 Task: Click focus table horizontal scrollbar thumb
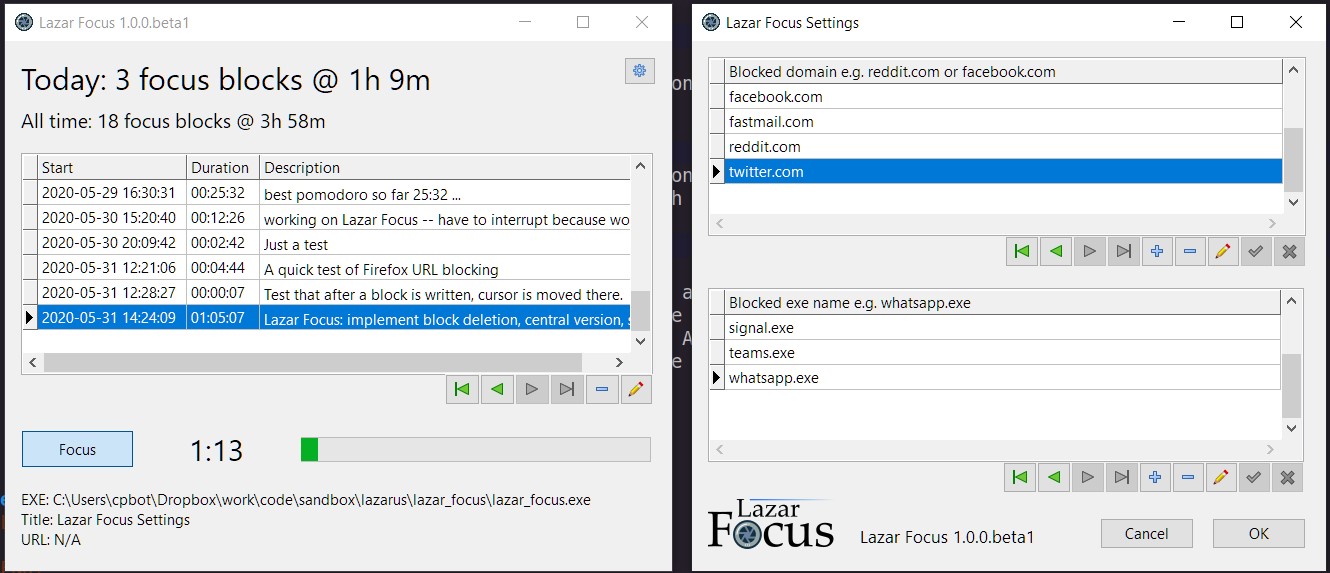tap(313, 363)
